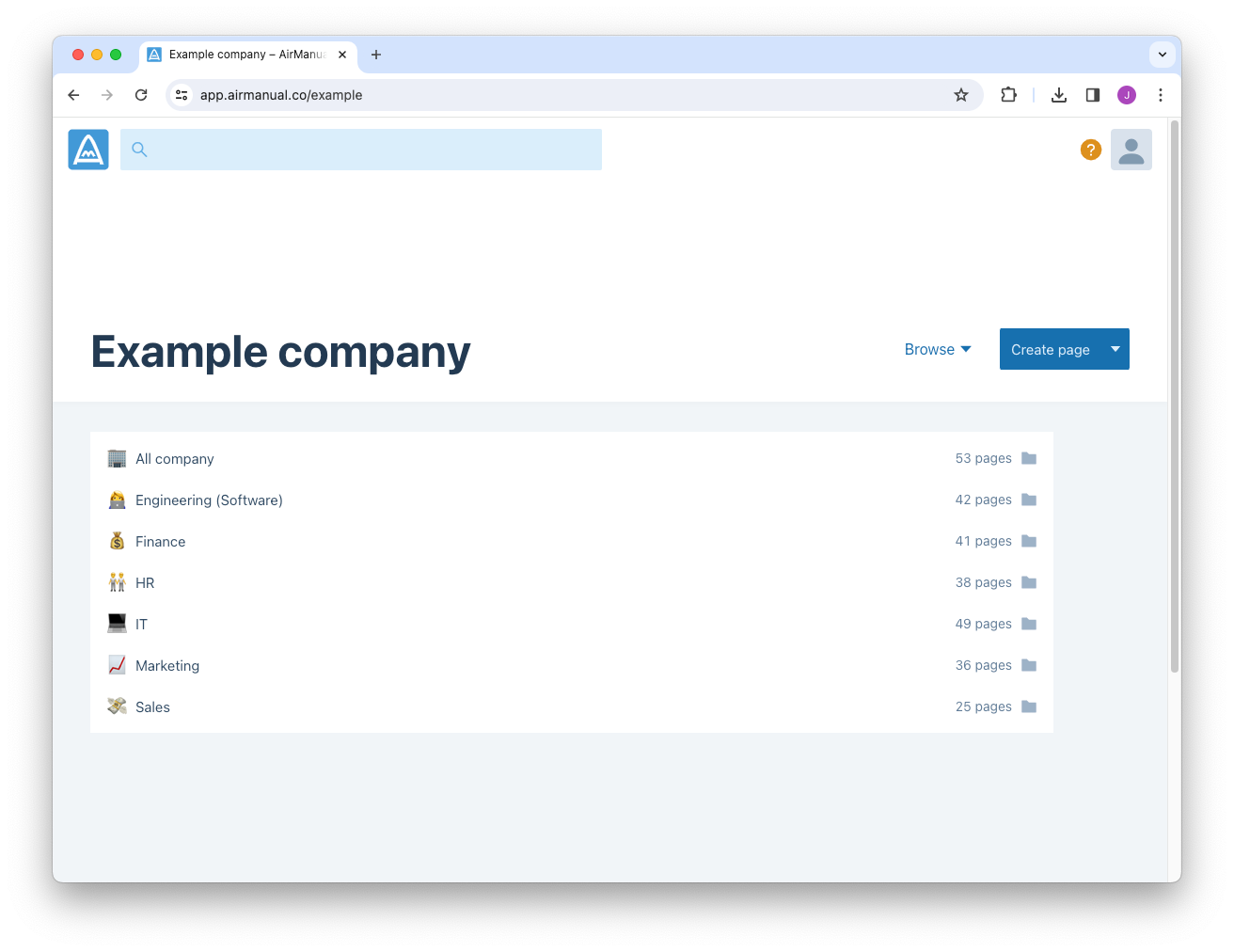Select the Finance money bag icon
Image resolution: width=1234 pixels, height=952 pixels.
(117, 541)
